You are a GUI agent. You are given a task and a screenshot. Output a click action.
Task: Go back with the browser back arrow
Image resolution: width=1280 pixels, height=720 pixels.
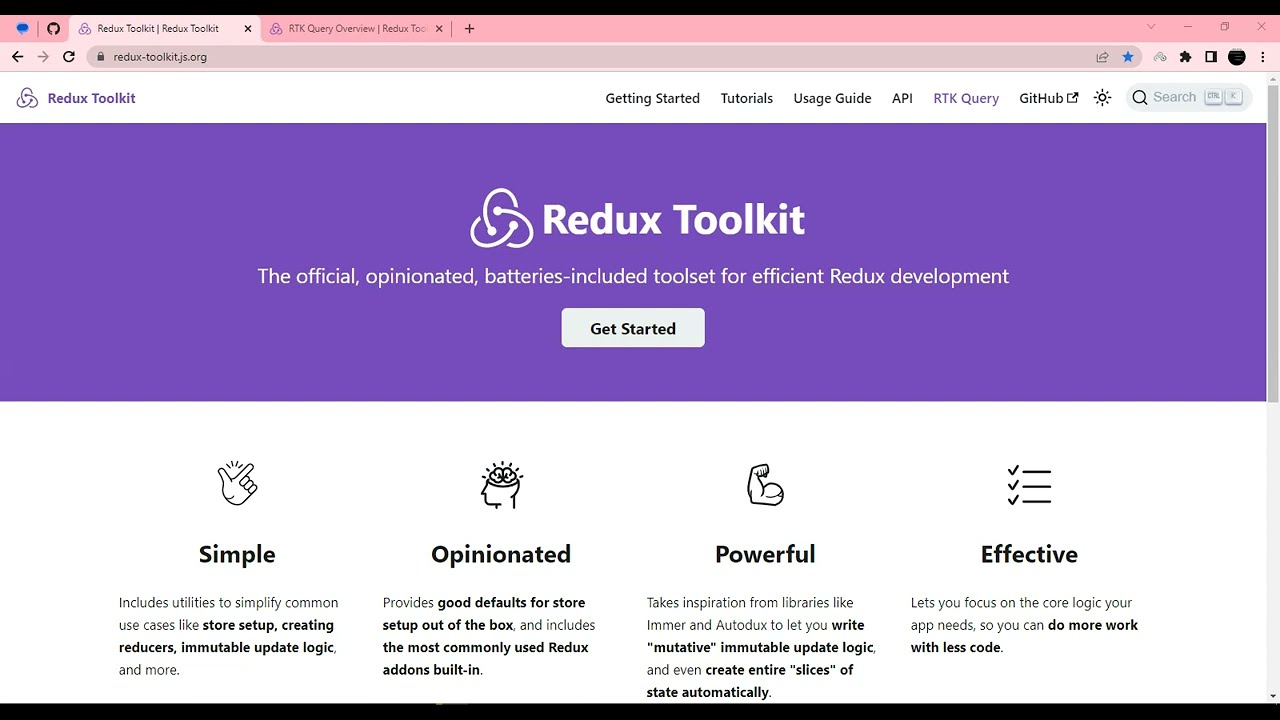[x=17, y=57]
